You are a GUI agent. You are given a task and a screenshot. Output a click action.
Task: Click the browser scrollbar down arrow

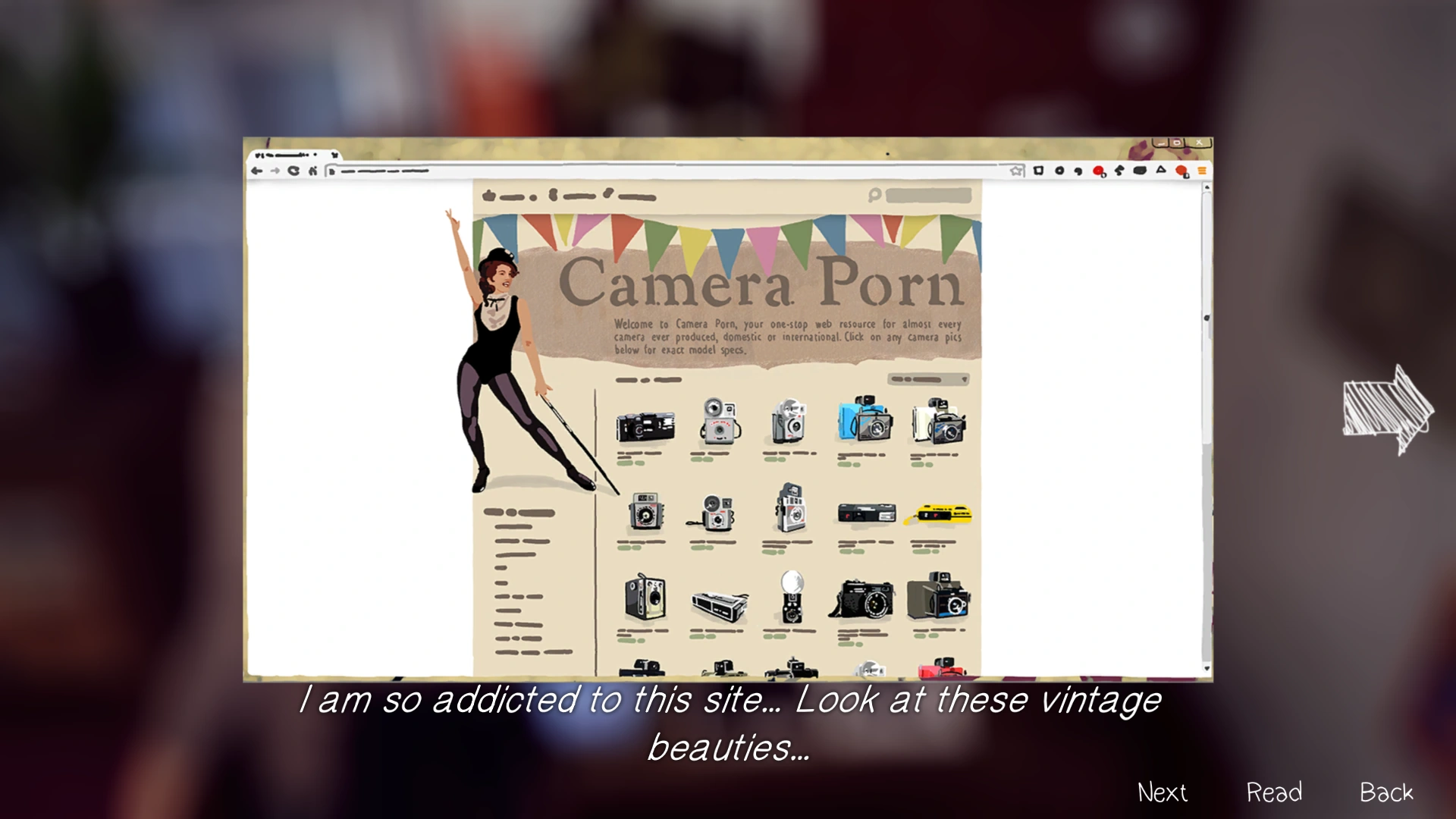tap(1207, 669)
